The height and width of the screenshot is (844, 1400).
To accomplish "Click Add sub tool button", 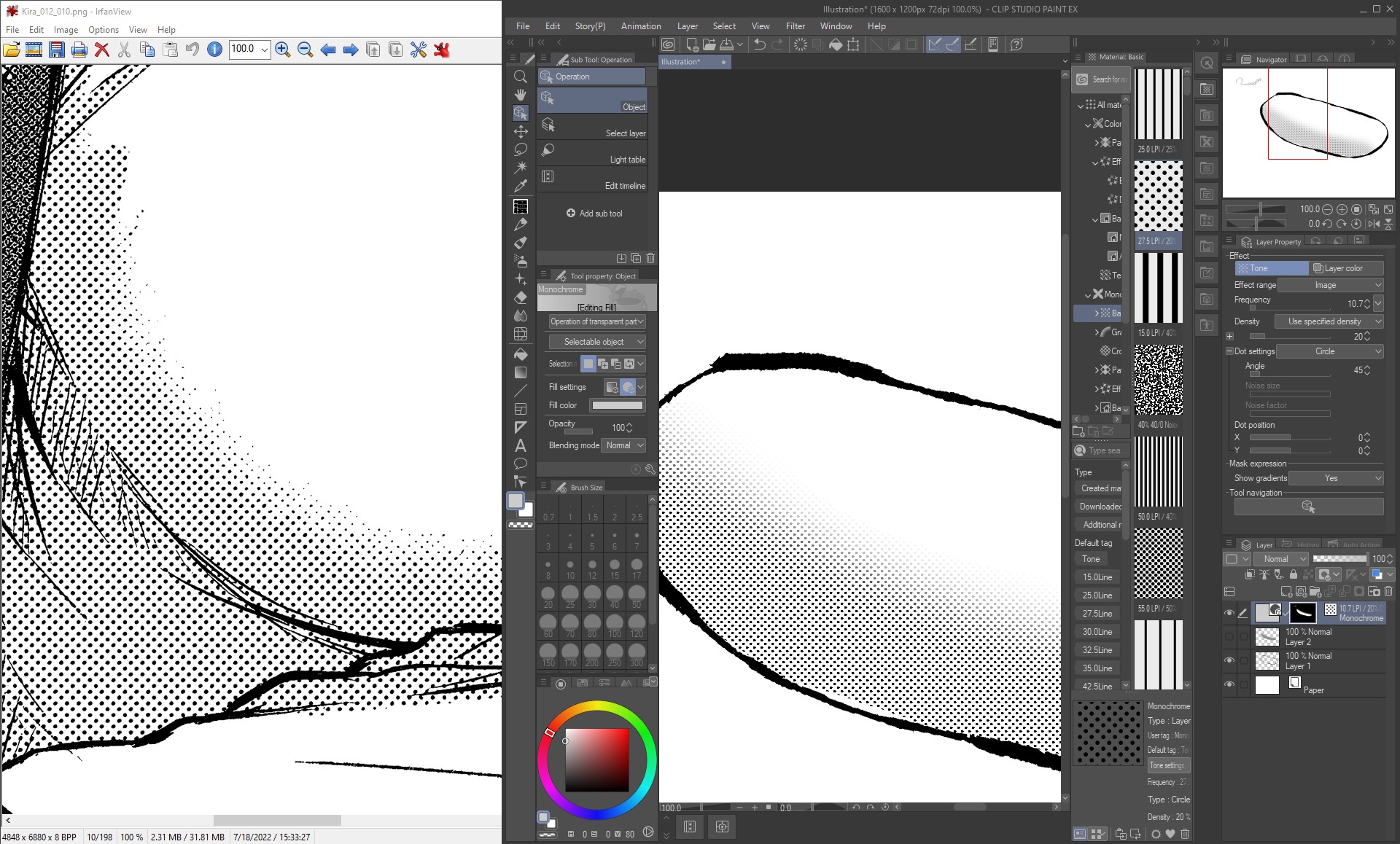I will [x=594, y=214].
